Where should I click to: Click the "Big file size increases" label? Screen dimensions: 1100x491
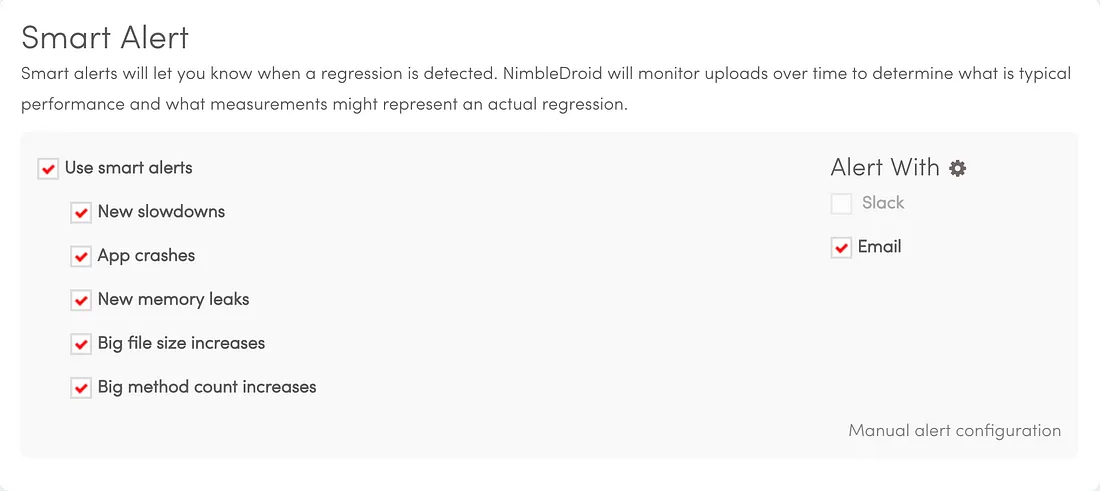(181, 343)
